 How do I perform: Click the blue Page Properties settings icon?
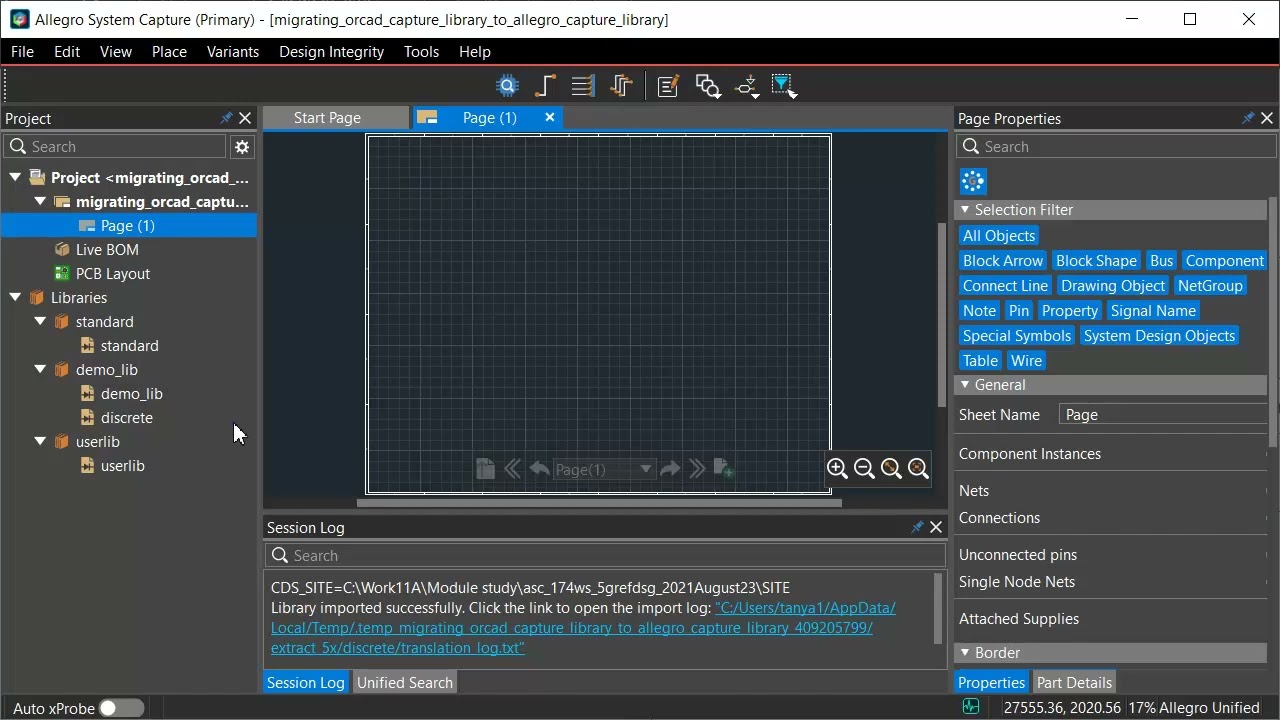(973, 181)
